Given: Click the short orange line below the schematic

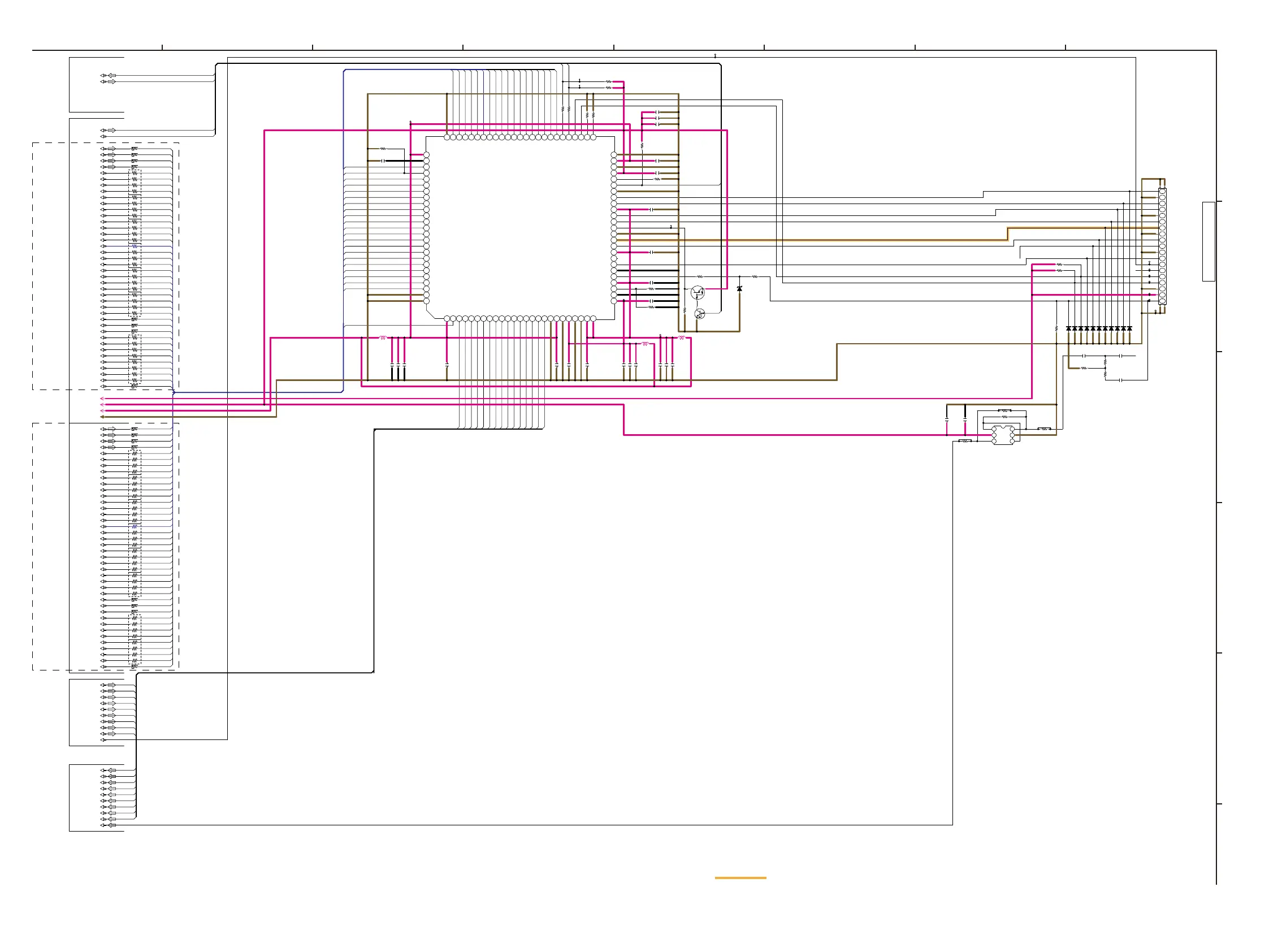Looking at the screenshot, I should pos(740,878).
